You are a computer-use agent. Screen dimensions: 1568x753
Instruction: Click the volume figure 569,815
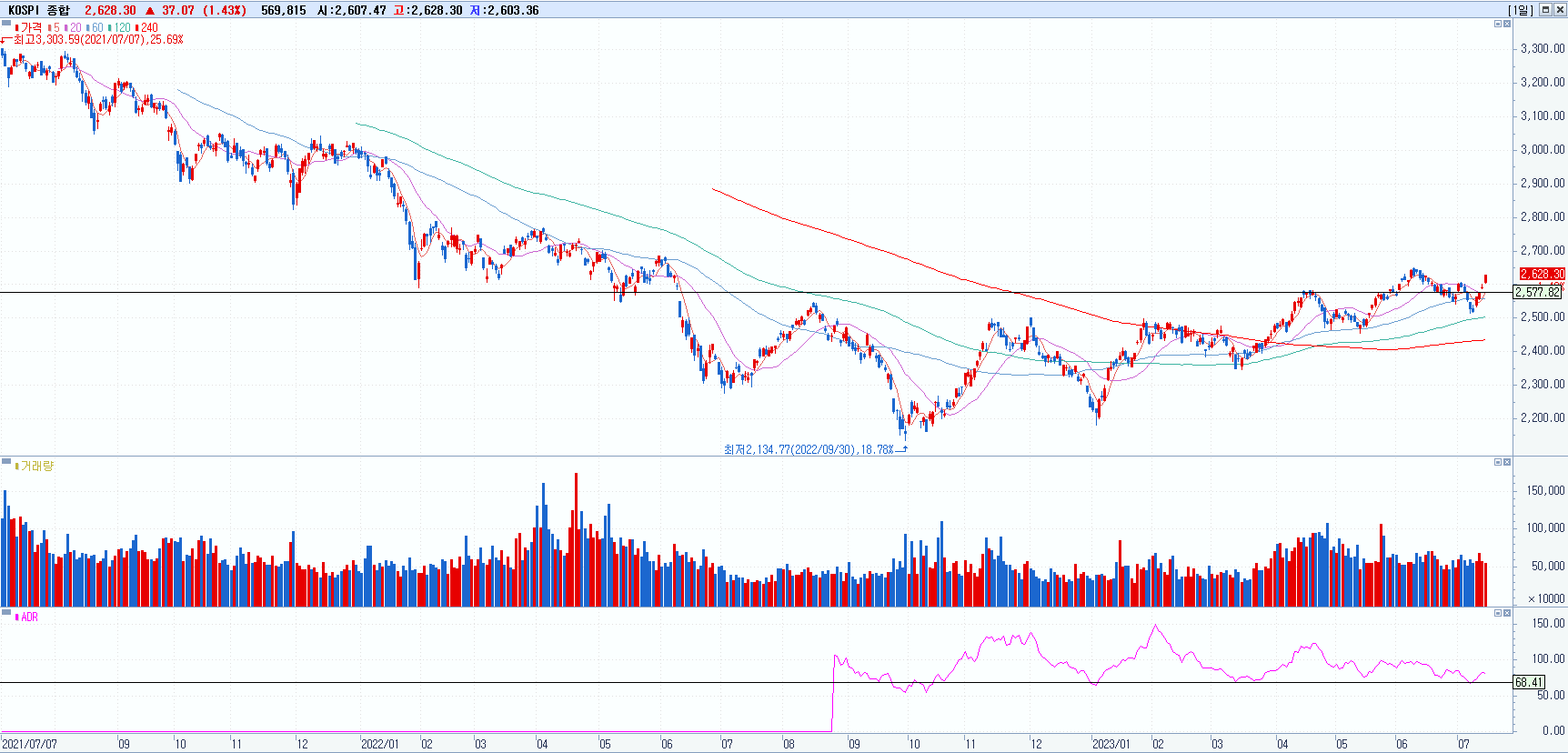[283, 10]
